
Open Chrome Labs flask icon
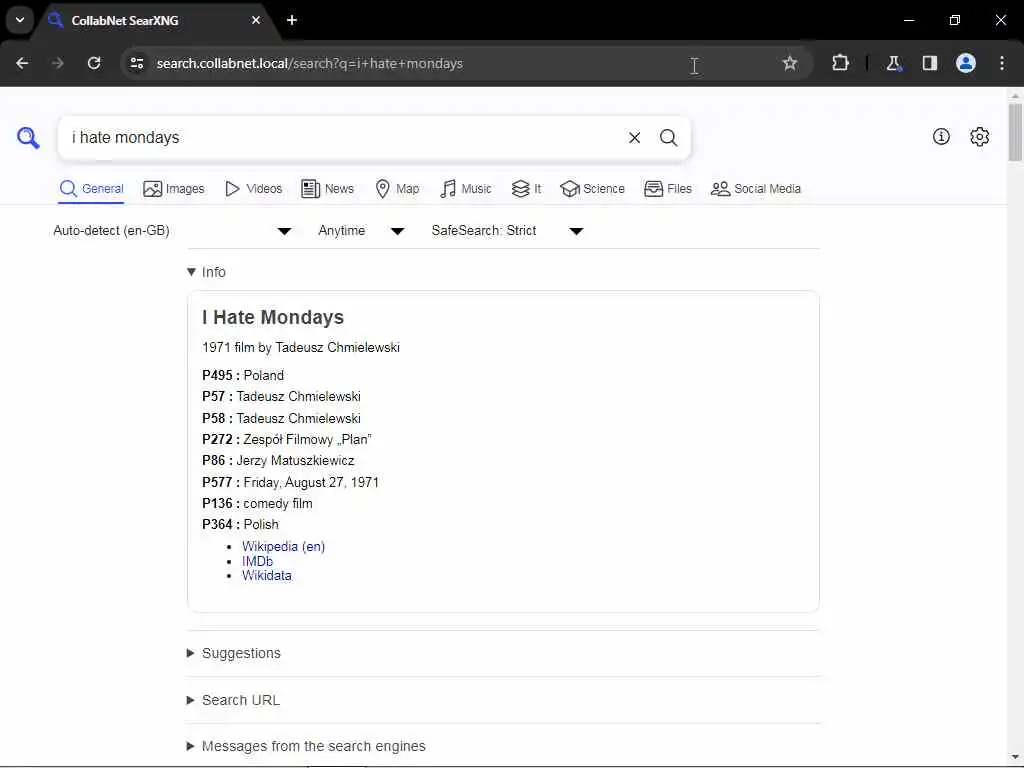tap(893, 63)
